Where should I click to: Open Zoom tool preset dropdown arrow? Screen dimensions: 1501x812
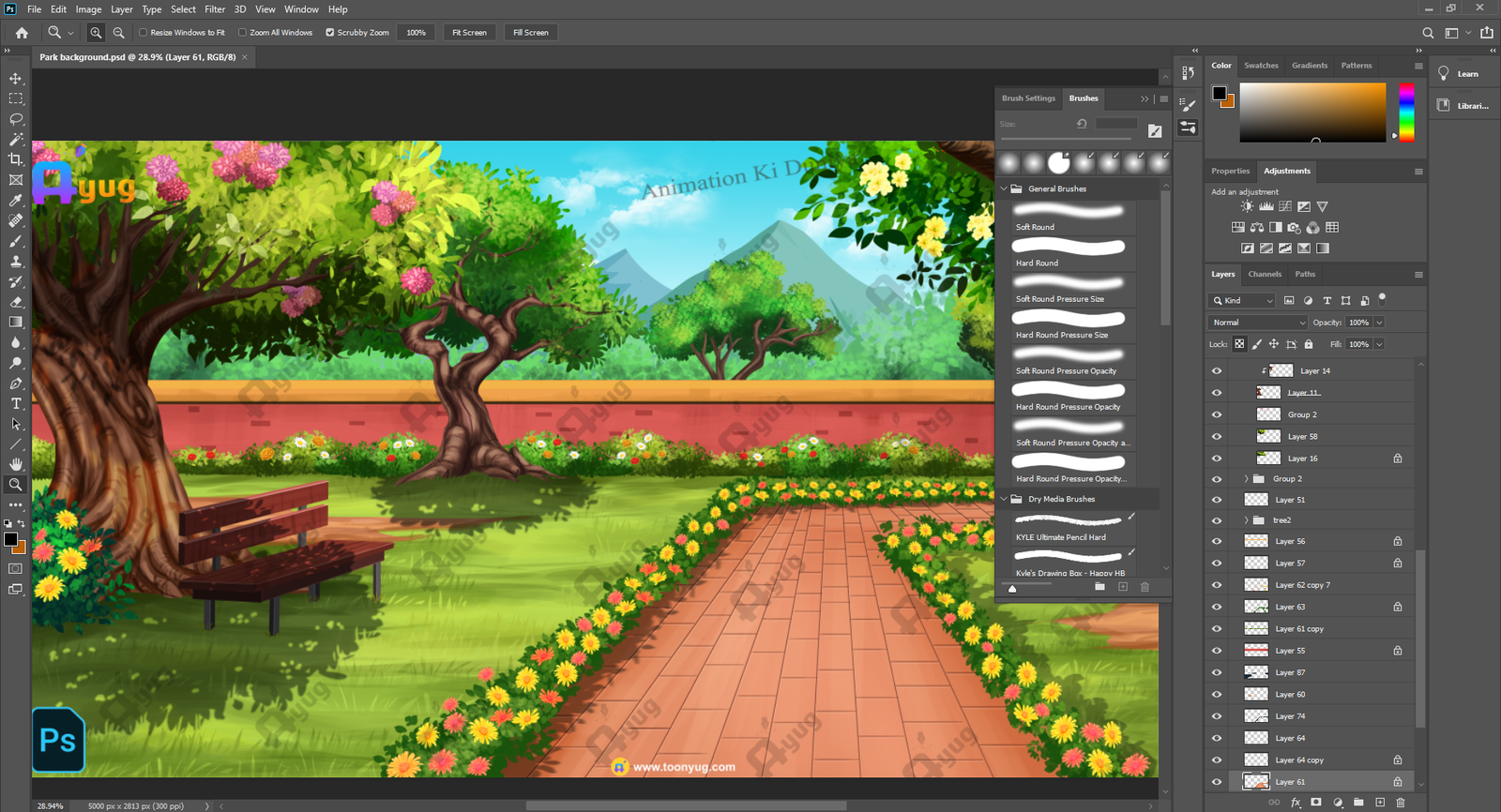pyautogui.click(x=70, y=33)
